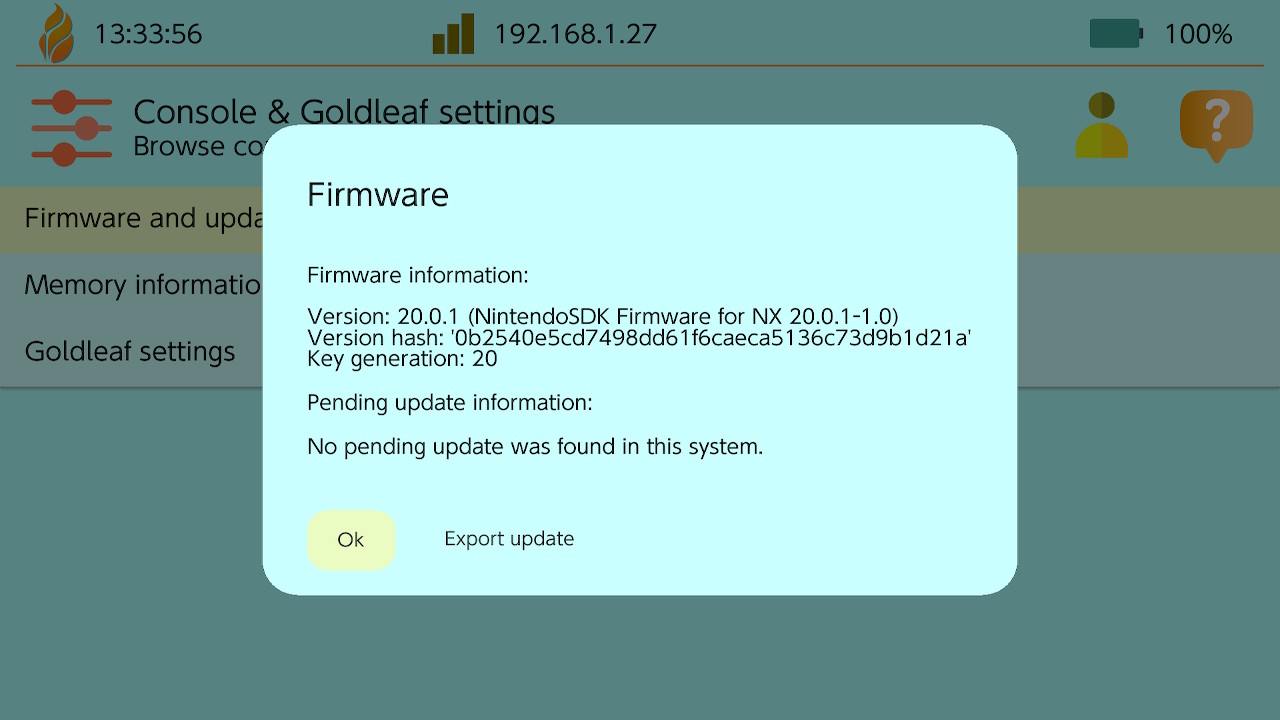Click the Console & Goldleaf settings heading

[x=344, y=111]
